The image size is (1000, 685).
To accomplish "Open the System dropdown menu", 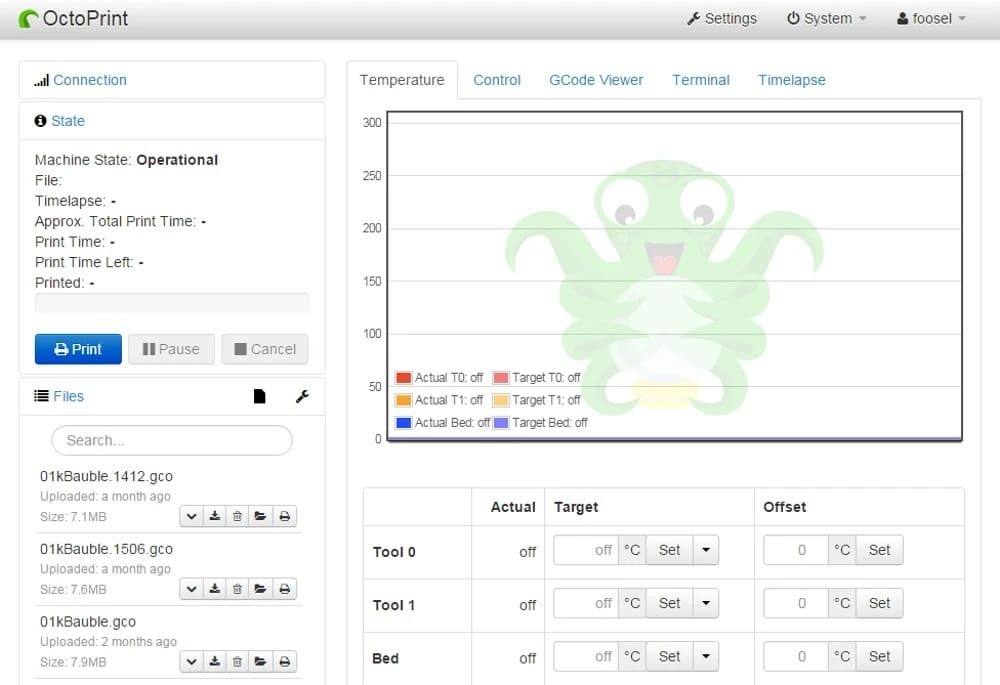I will click(826, 18).
